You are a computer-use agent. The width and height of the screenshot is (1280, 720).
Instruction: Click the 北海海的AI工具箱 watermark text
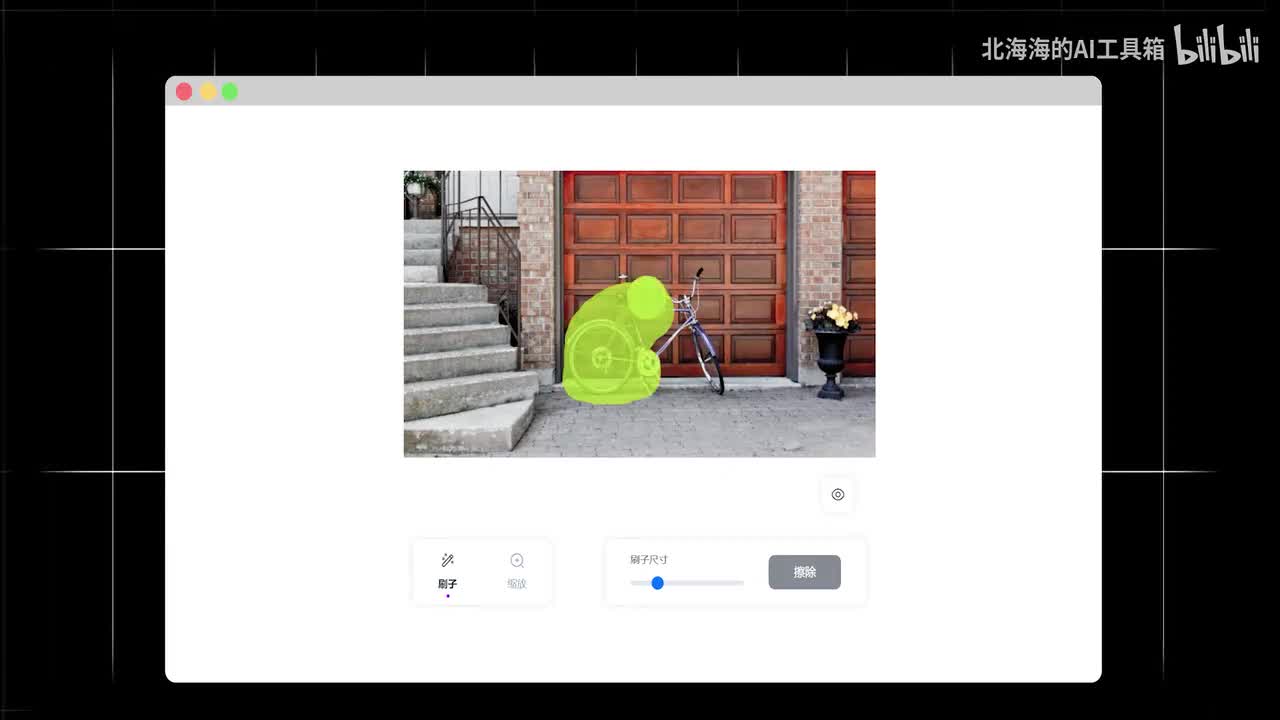click(x=1073, y=49)
